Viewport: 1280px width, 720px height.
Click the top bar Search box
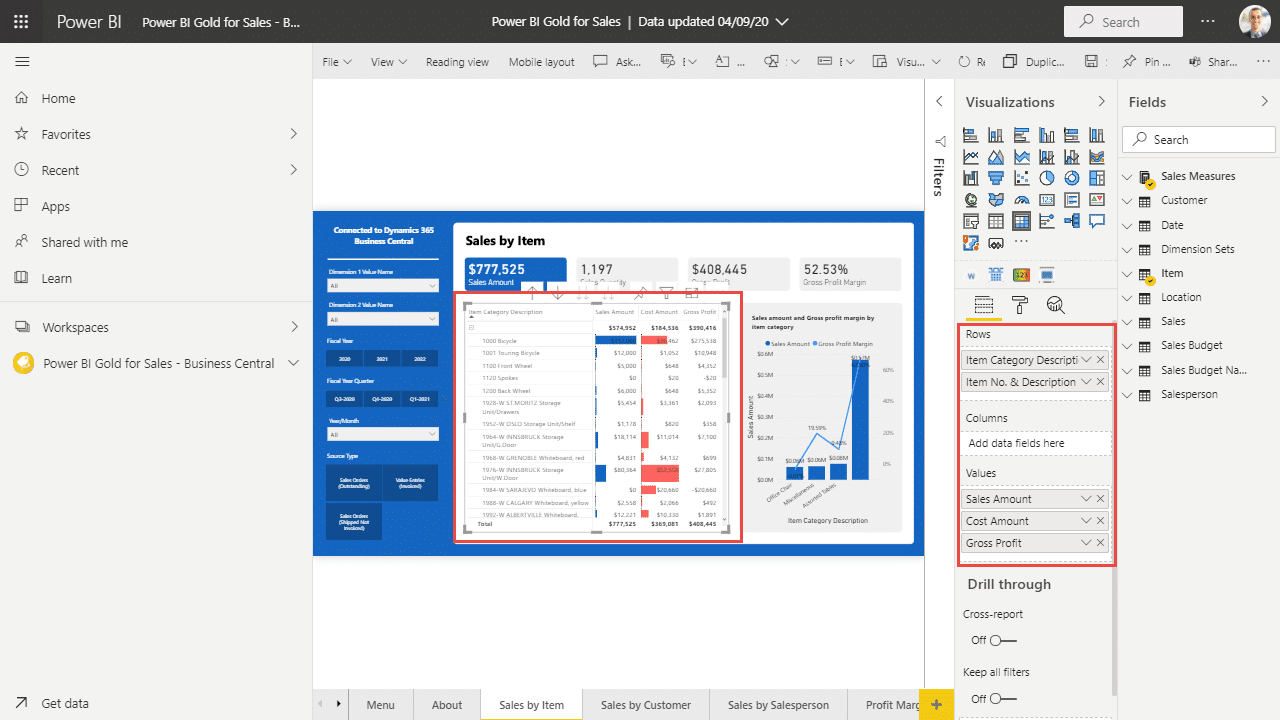[x=1123, y=22]
